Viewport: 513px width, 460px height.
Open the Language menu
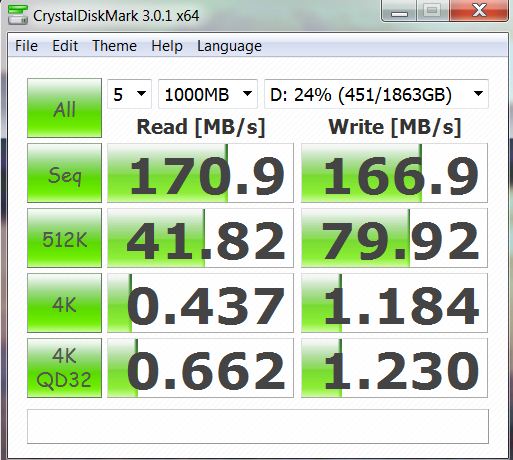pos(229,46)
